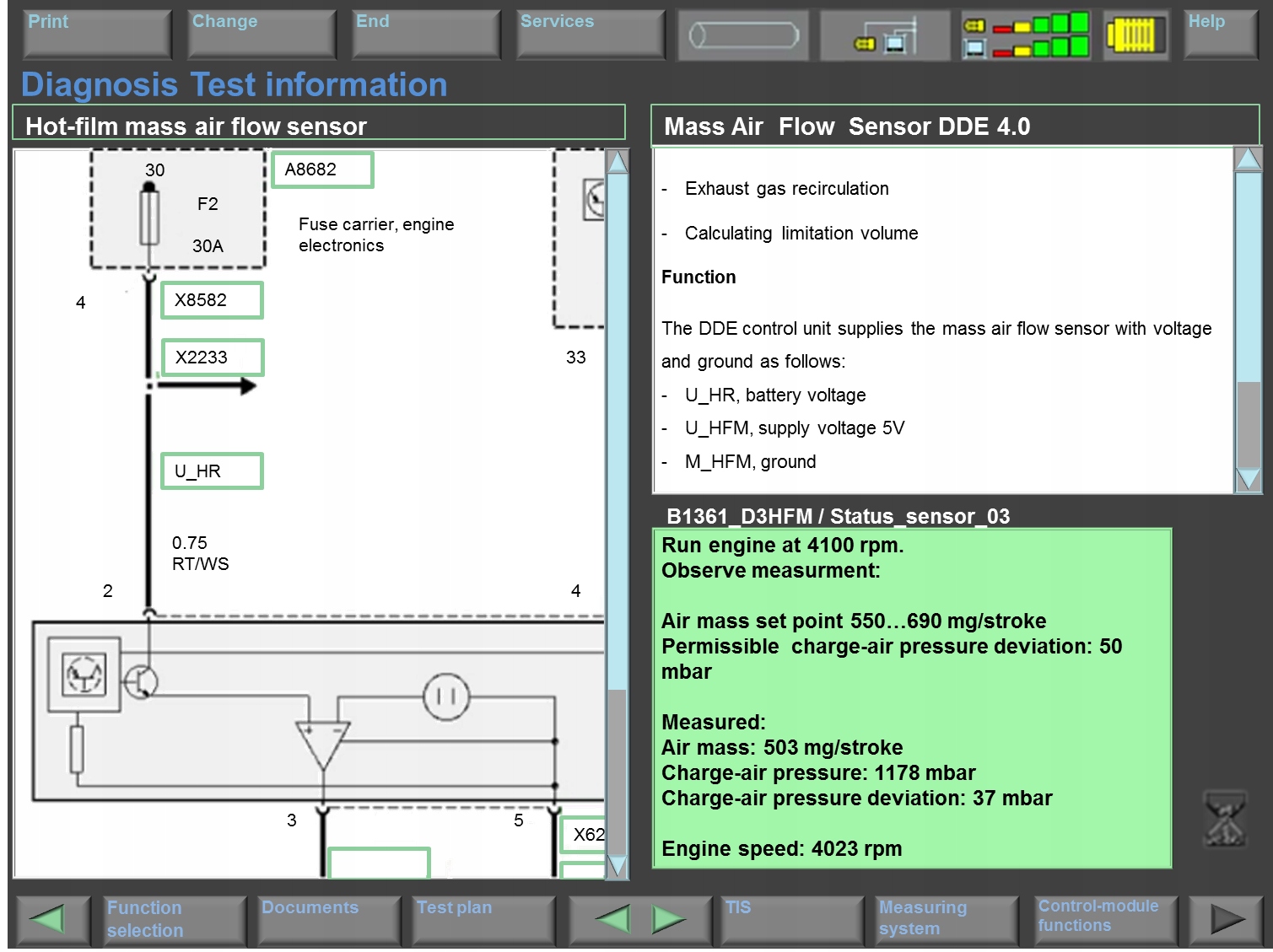Click the dark forward arrow at bottom right
1273x952 pixels.
(x=1226, y=919)
